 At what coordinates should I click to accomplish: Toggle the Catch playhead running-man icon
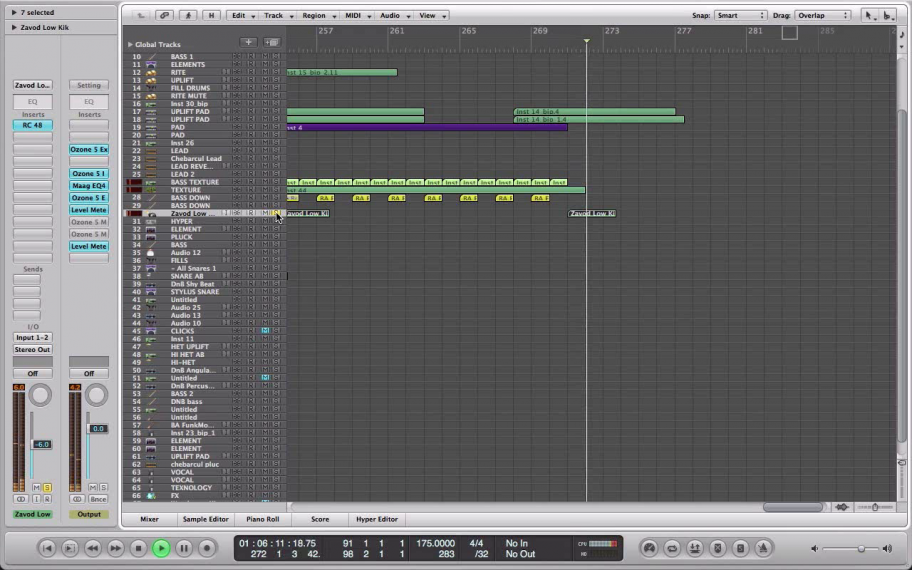pyautogui.click(x=188, y=16)
